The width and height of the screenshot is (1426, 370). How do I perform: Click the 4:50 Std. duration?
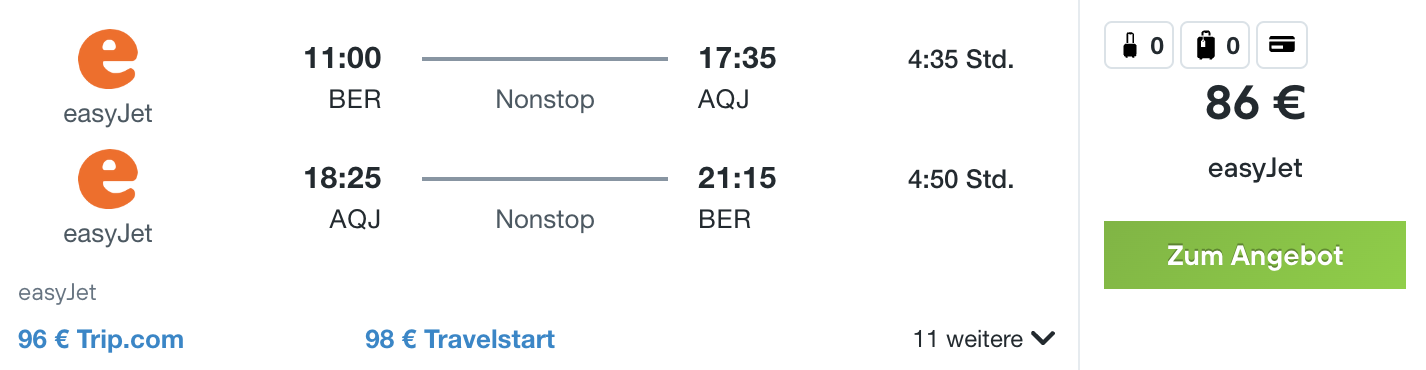[x=961, y=180]
